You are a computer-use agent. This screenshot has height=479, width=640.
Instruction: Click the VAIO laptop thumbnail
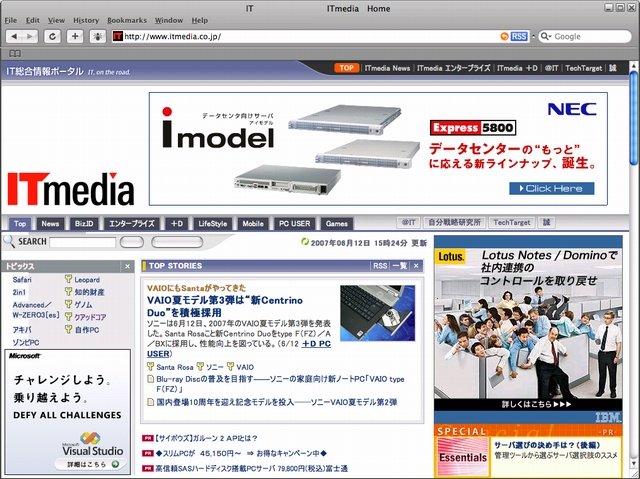(x=378, y=313)
